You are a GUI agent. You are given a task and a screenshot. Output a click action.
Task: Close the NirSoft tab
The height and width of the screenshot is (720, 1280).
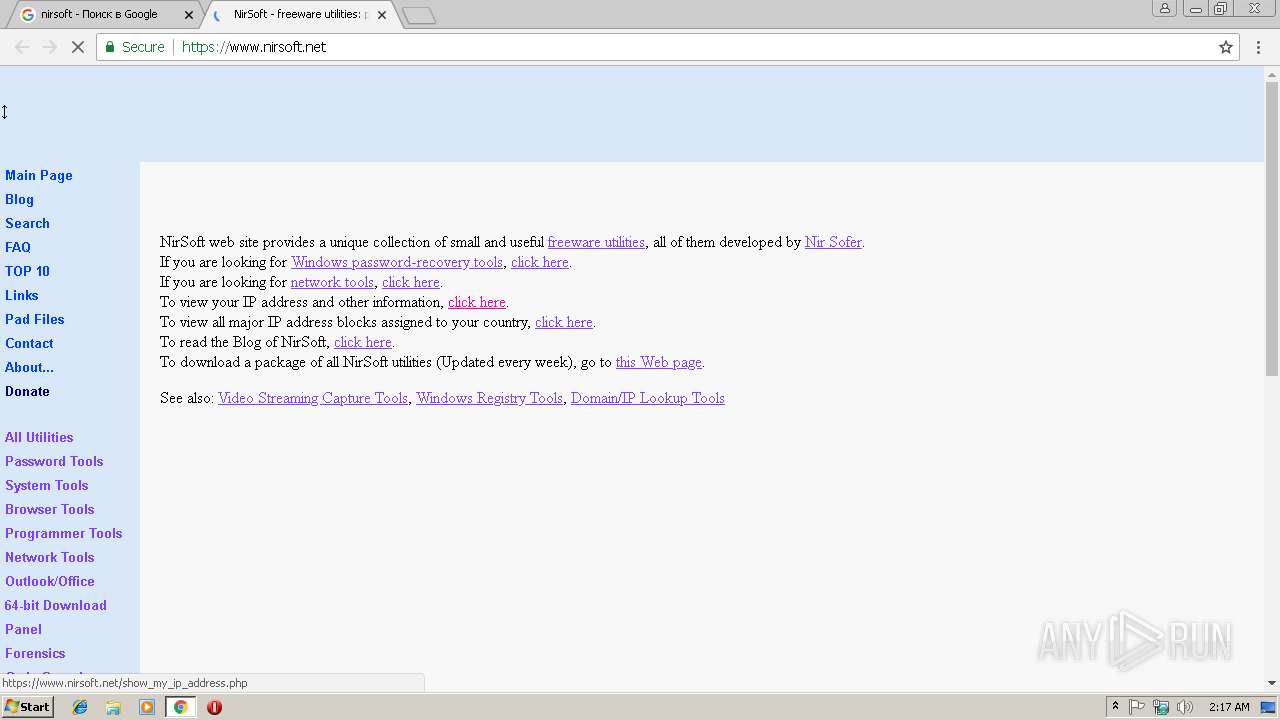(x=382, y=15)
